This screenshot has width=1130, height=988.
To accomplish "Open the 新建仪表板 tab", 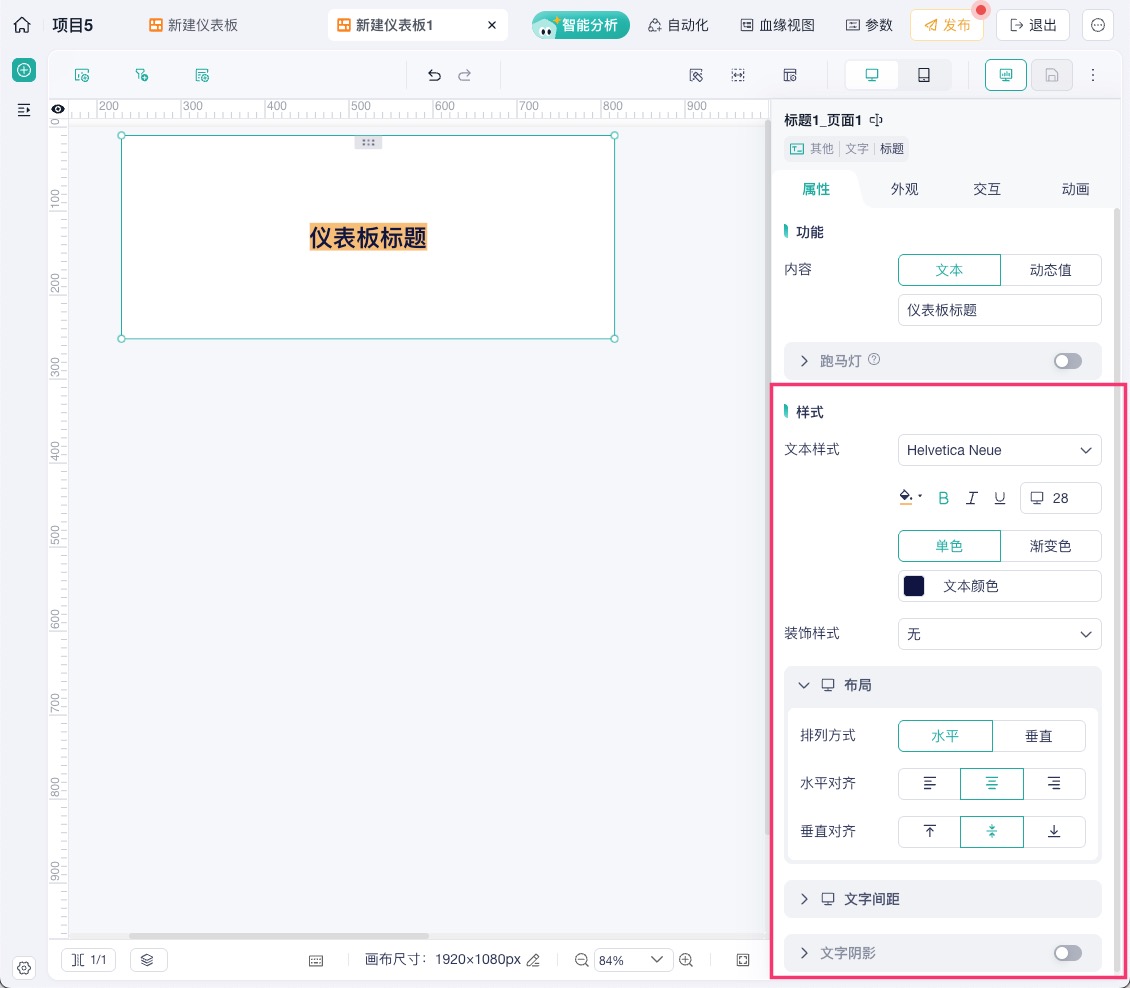I will [193, 25].
